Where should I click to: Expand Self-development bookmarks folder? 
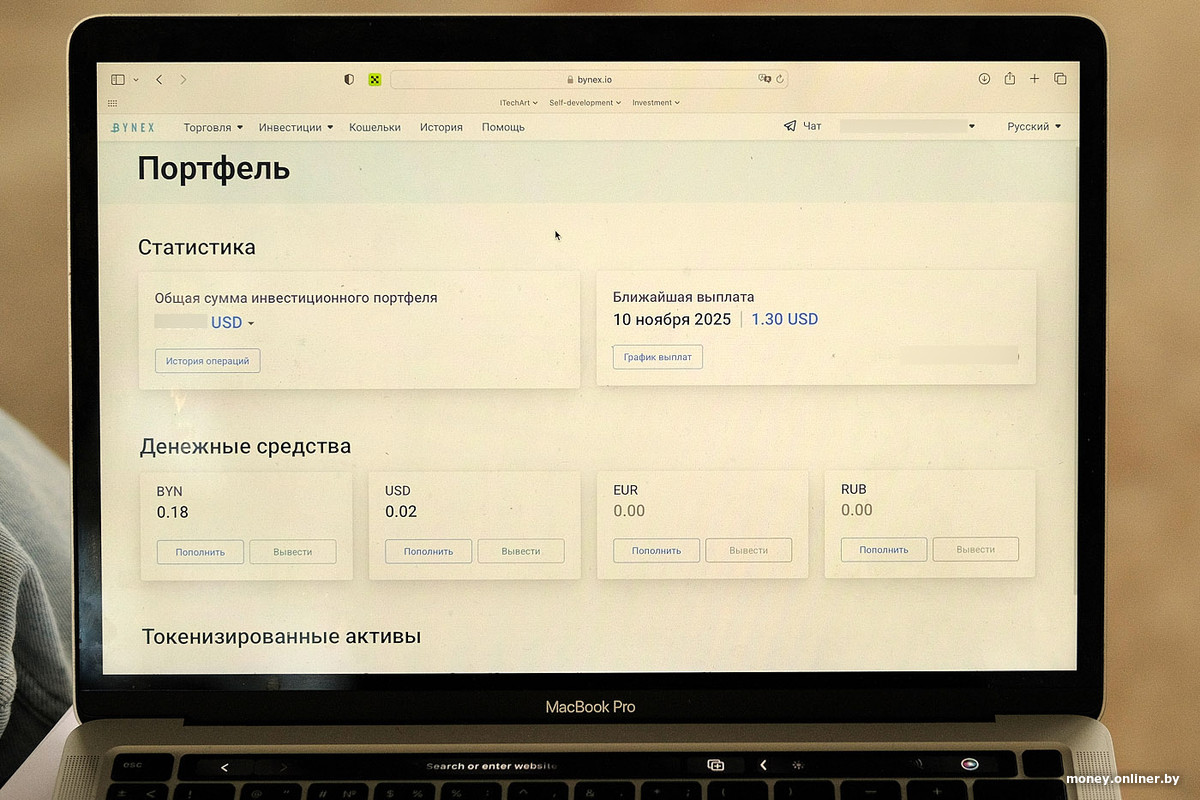(585, 102)
